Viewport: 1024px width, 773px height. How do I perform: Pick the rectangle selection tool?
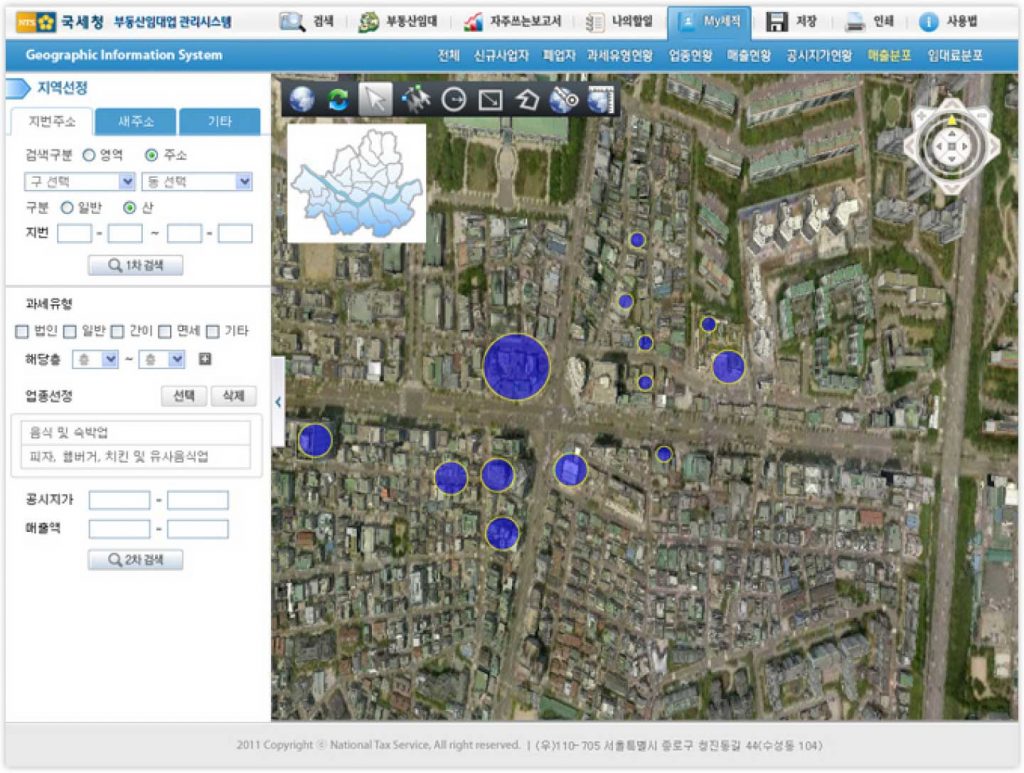pos(490,99)
